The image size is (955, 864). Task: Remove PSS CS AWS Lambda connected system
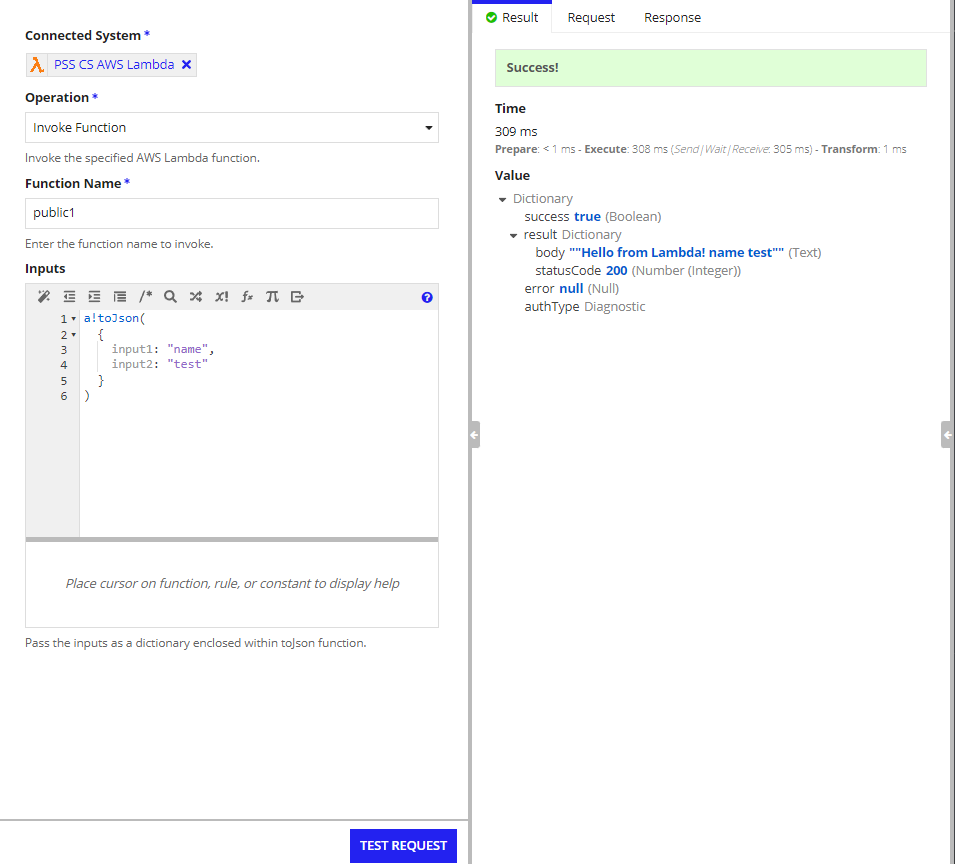tap(187, 65)
